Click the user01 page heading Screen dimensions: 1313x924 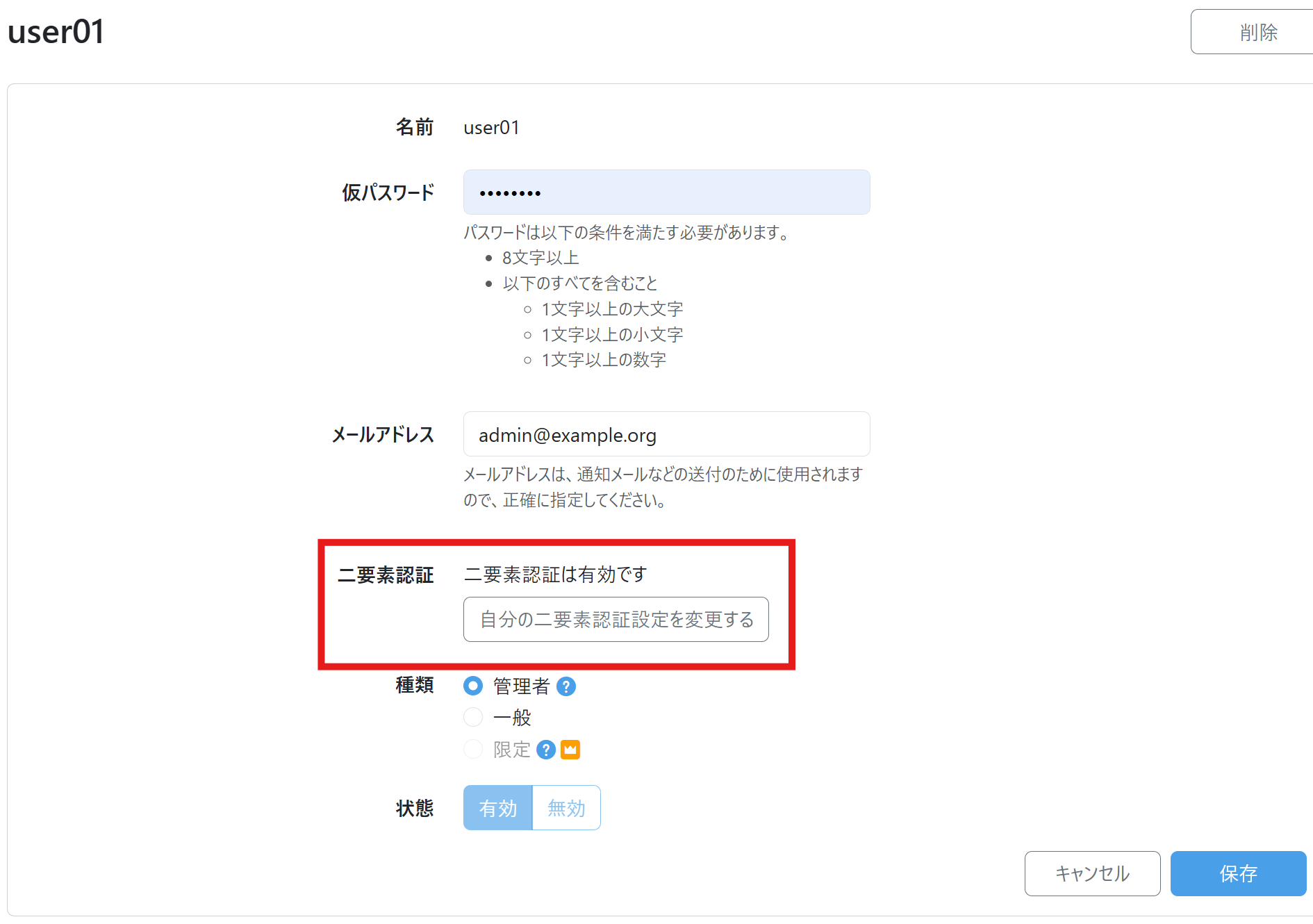[x=56, y=32]
